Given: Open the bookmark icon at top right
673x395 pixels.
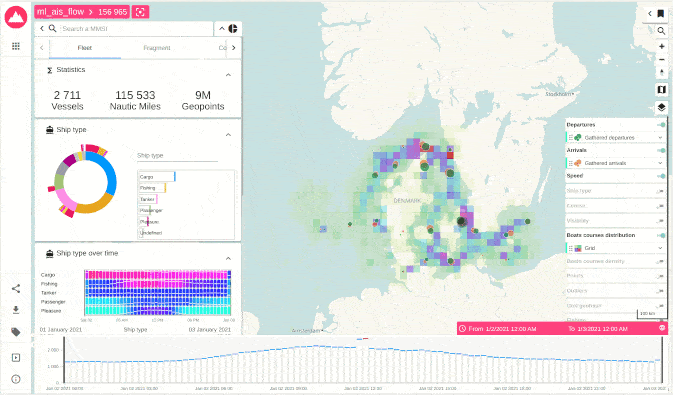Looking at the screenshot, I should click(x=661, y=13).
